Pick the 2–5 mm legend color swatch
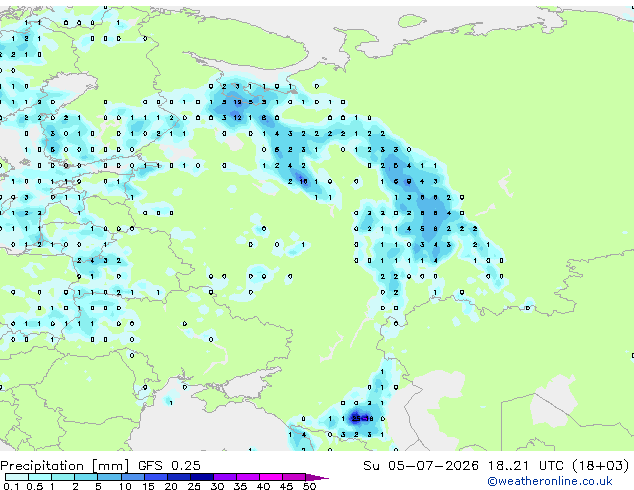This screenshot has width=634, height=490. [86, 477]
